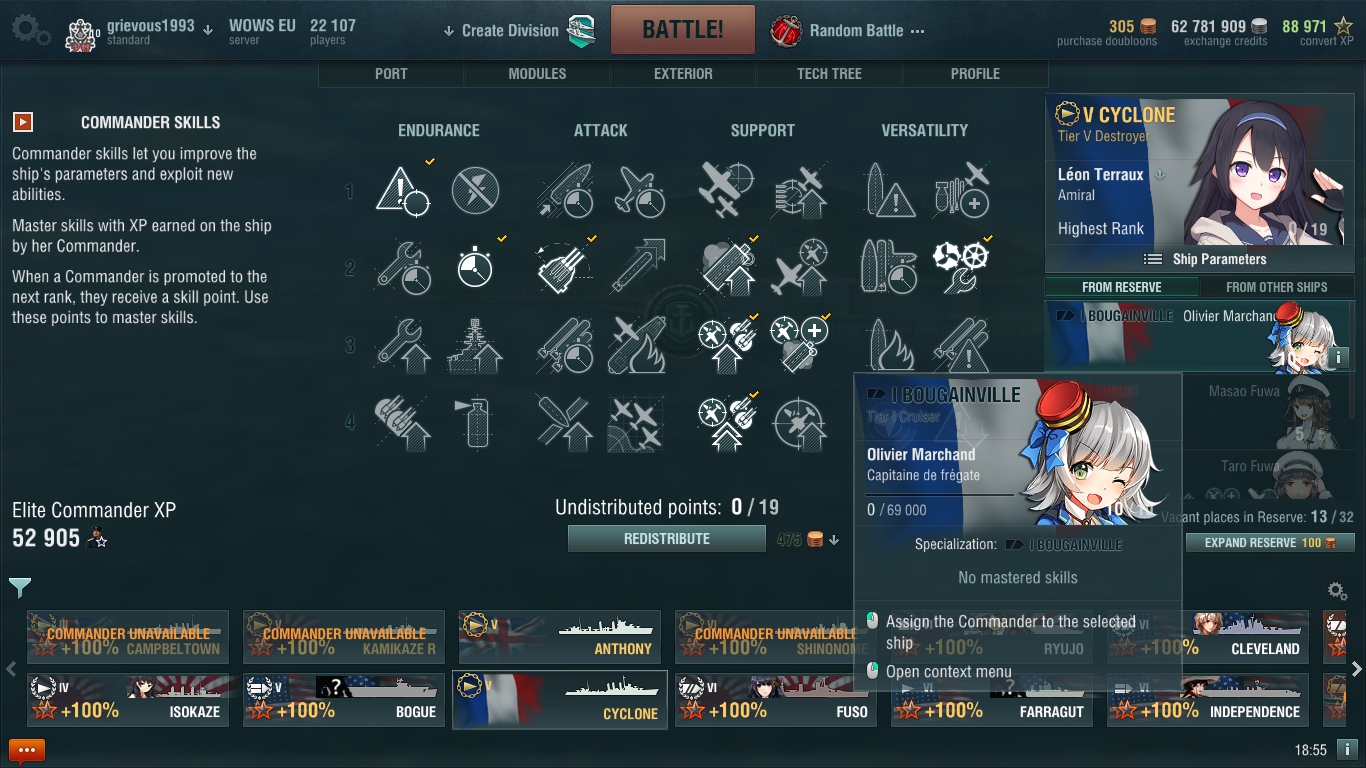The width and height of the screenshot is (1366, 768).
Task: Click the commander skills video play icon
Action: coord(22,122)
